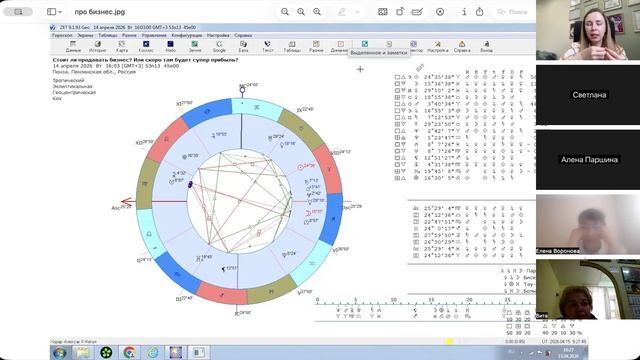Open the Preview sign/annotate form icon
The width and height of the screenshot is (640, 360).
(417, 12)
